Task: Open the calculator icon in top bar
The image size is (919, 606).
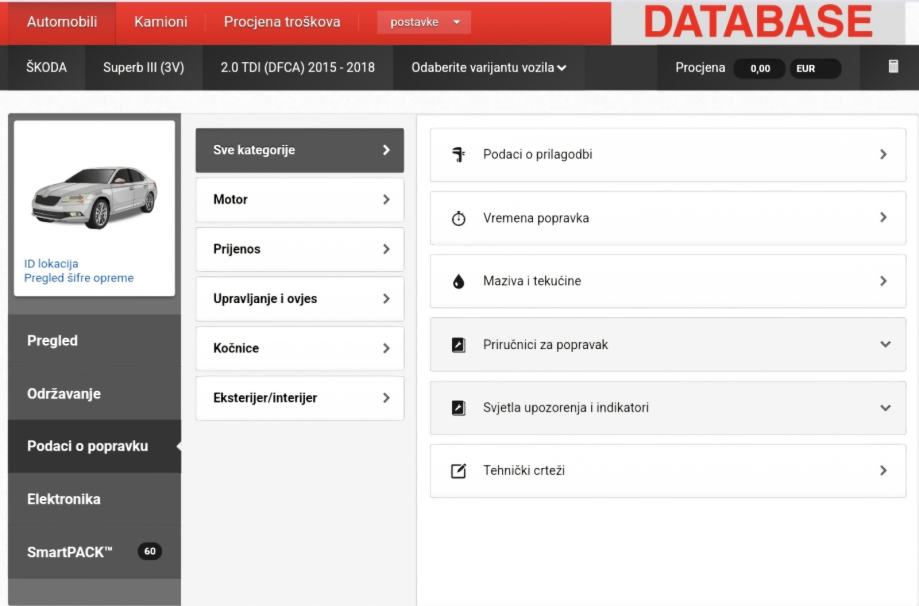Action: (x=893, y=67)
